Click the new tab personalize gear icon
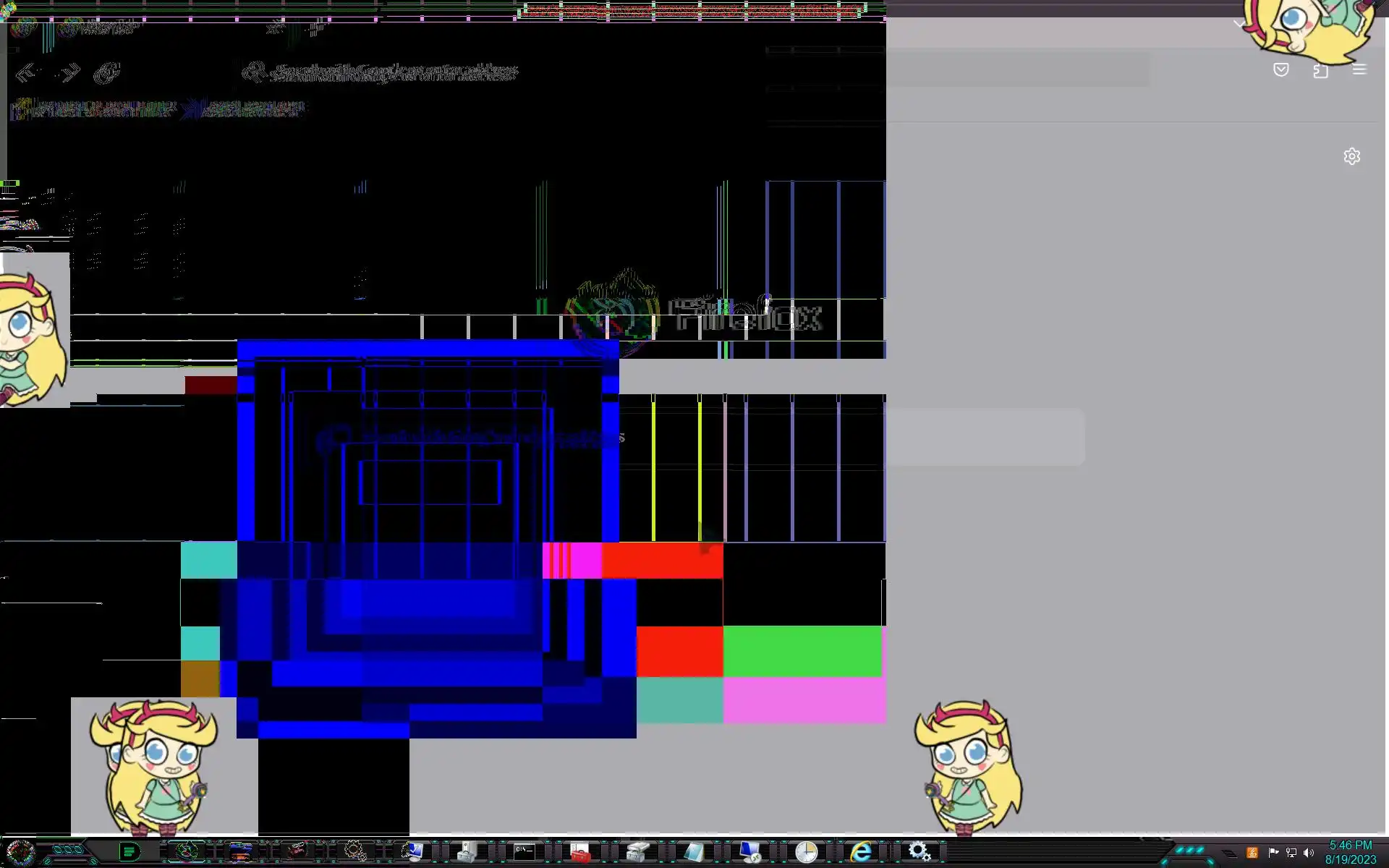 [x=1351, y=156]
